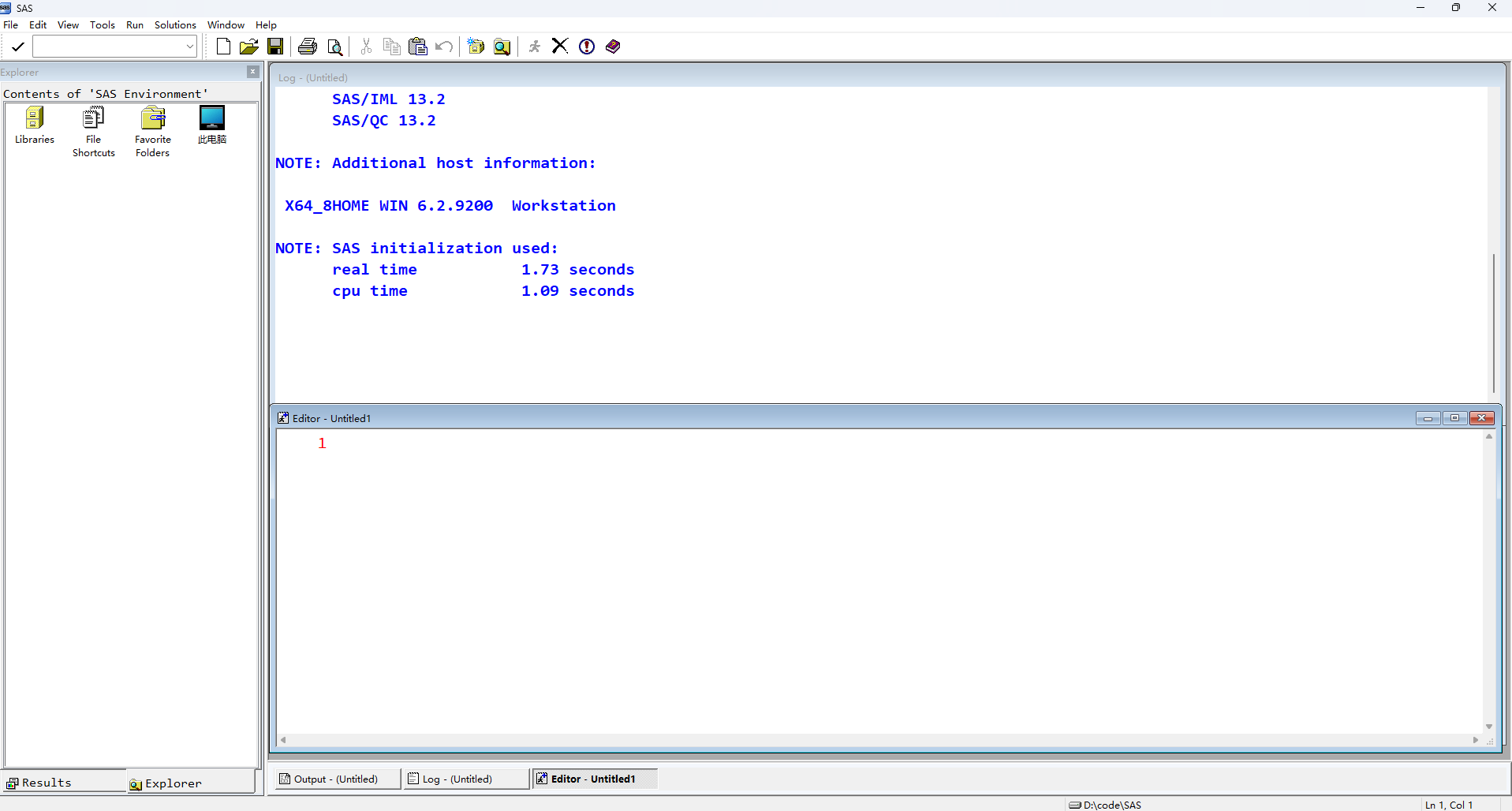The height and width of the screenshot is (811, 1512).
Task: Click line 1 in the editor area
Action: (x=879, y=443)
